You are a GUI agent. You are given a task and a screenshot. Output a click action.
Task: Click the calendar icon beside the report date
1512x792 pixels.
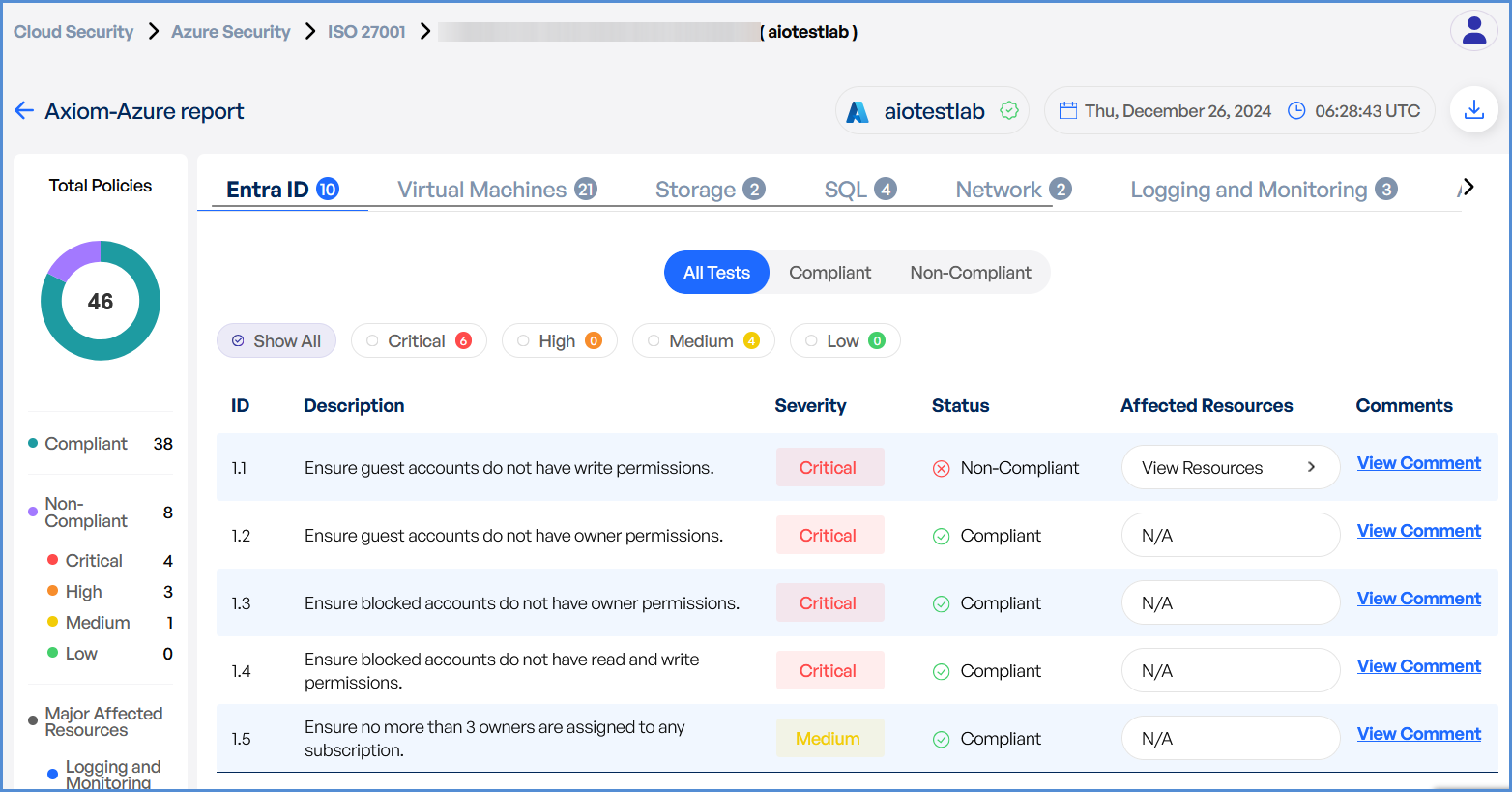1067,110
